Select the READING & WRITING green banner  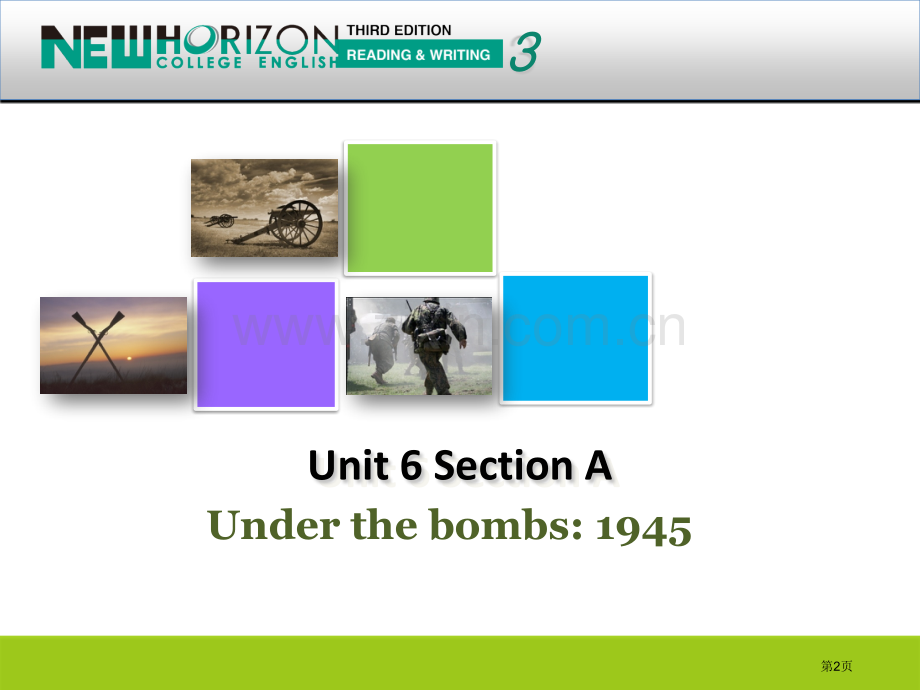pos(418,55)
